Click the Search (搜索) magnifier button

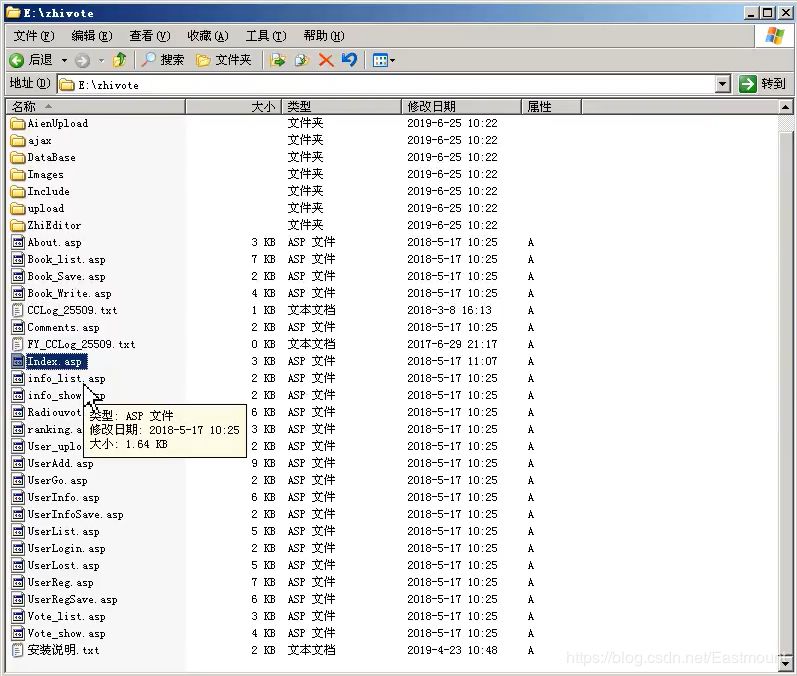click(162, 60)
